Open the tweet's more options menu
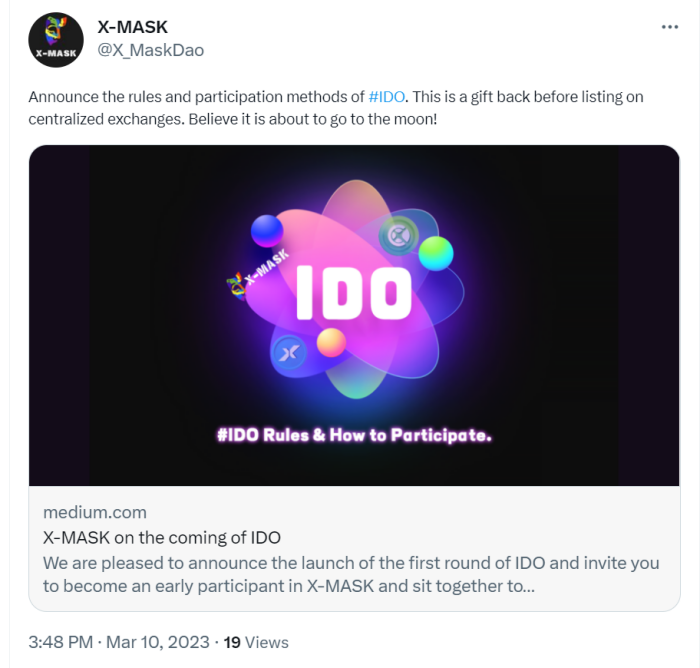700x668 pixels. (x=670, y=27)
